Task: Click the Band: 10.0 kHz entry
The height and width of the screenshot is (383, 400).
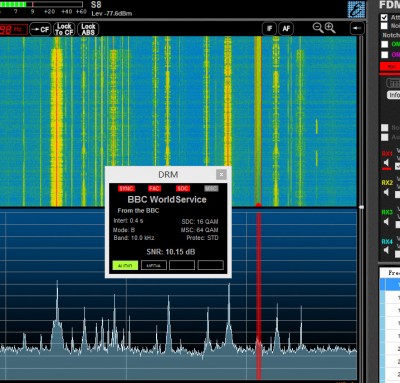Action: [x=134, y=238]
